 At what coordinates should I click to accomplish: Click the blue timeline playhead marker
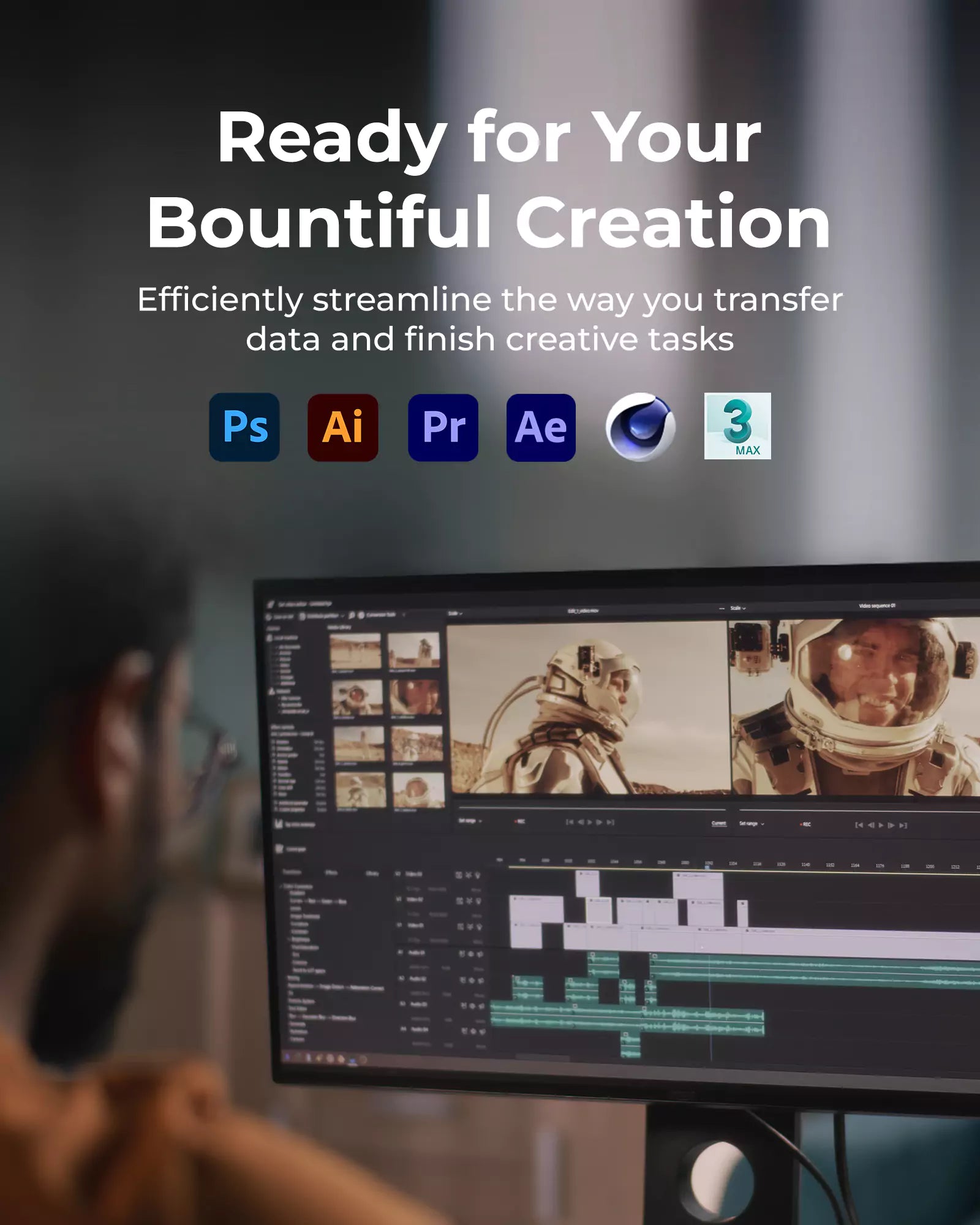point(708,866)
